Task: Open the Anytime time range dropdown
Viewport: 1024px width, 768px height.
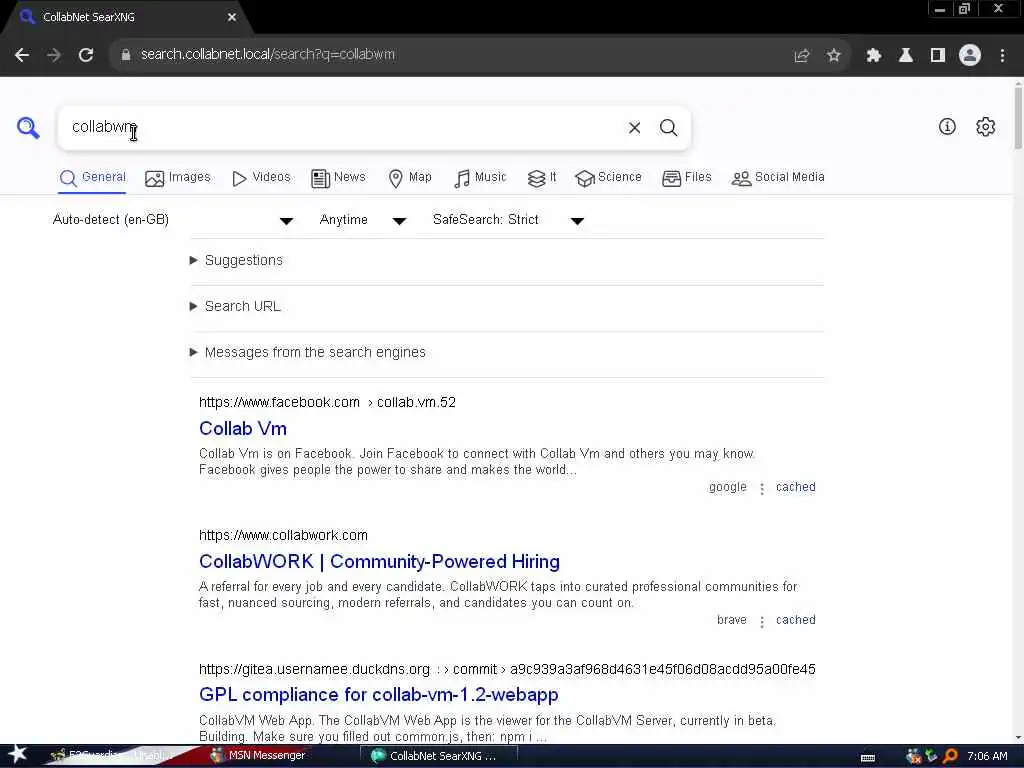Action: [x=363, y=220]
